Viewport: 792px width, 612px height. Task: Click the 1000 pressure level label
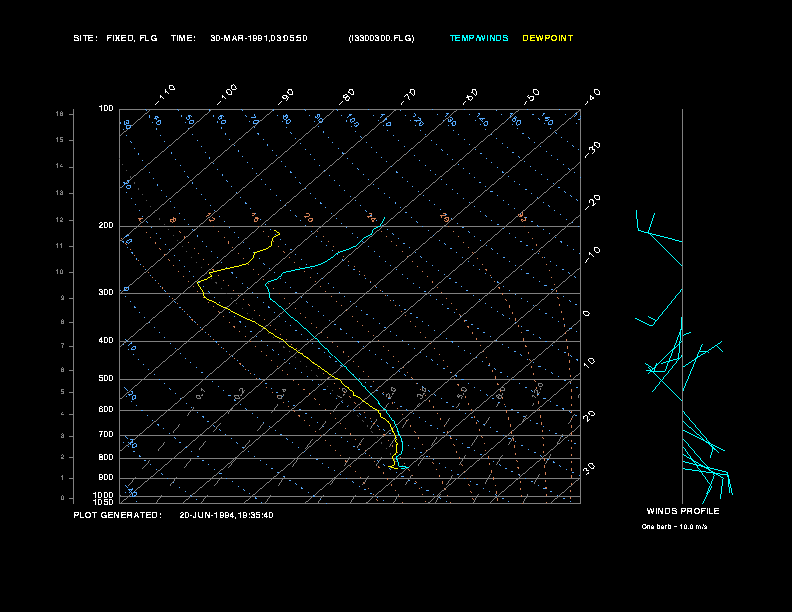coord(104,495)
